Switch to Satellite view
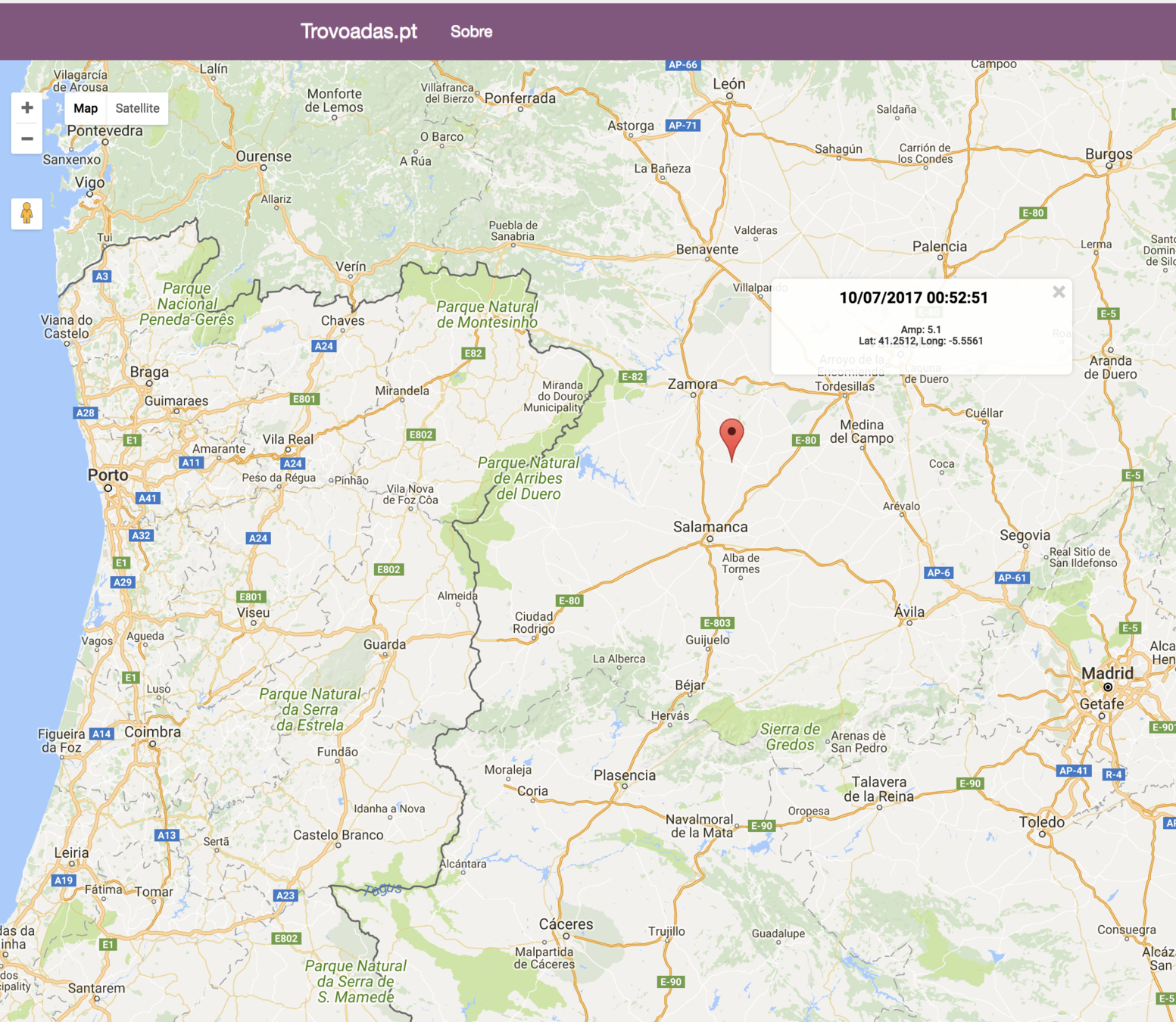 point(137,108)
